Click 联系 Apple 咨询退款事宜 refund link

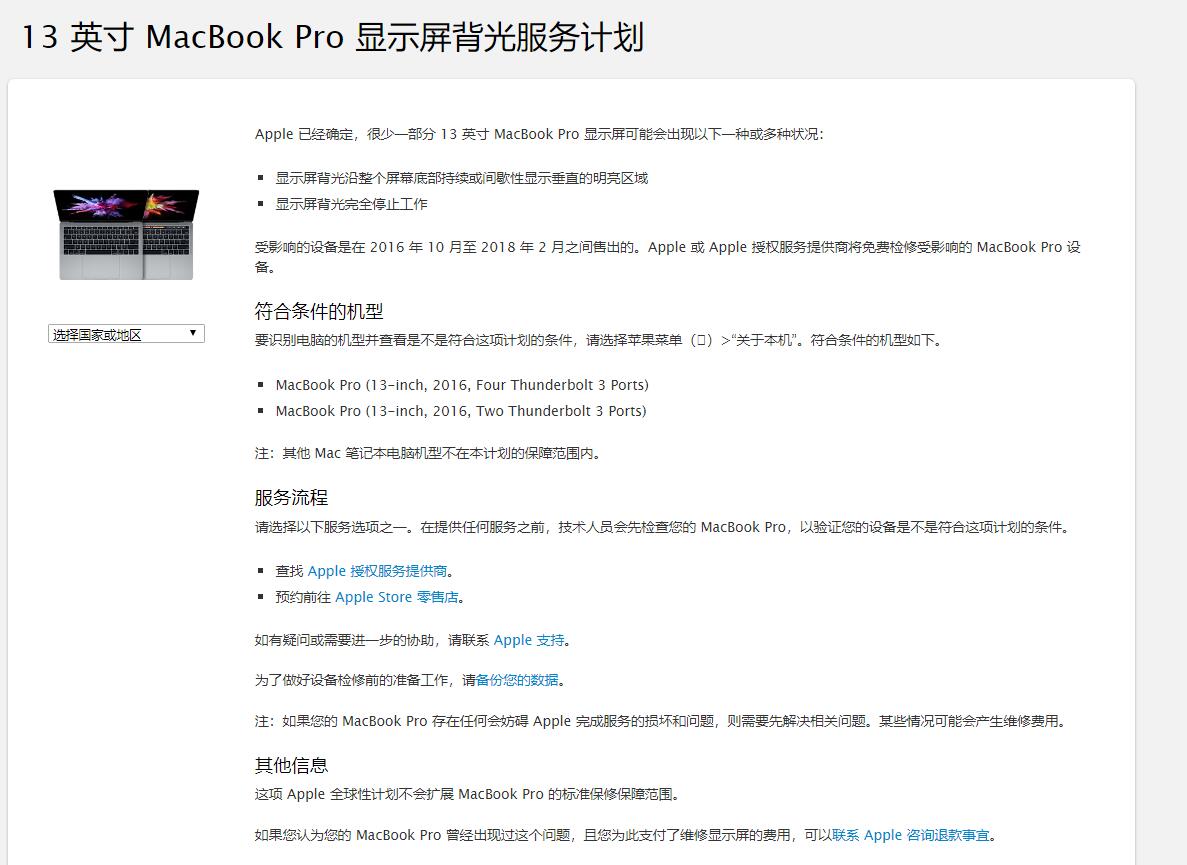(912, 834)
